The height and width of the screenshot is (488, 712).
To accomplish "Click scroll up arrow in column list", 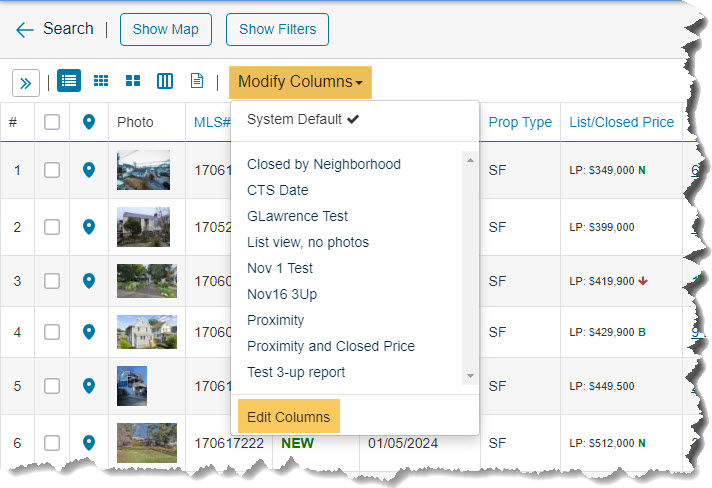I will 470,160.
